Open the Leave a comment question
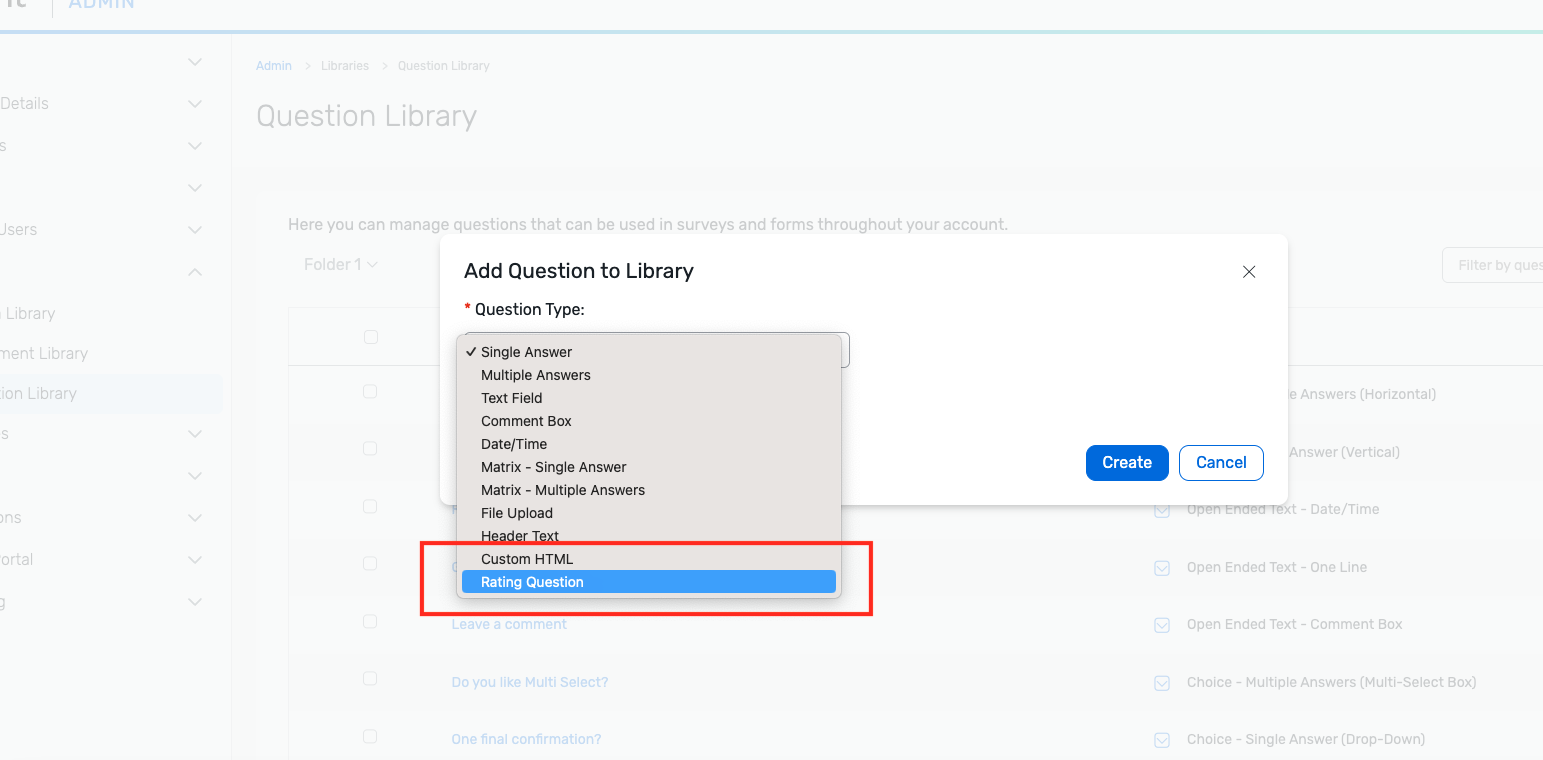1543x760 pixels. (x=509, y=624)
